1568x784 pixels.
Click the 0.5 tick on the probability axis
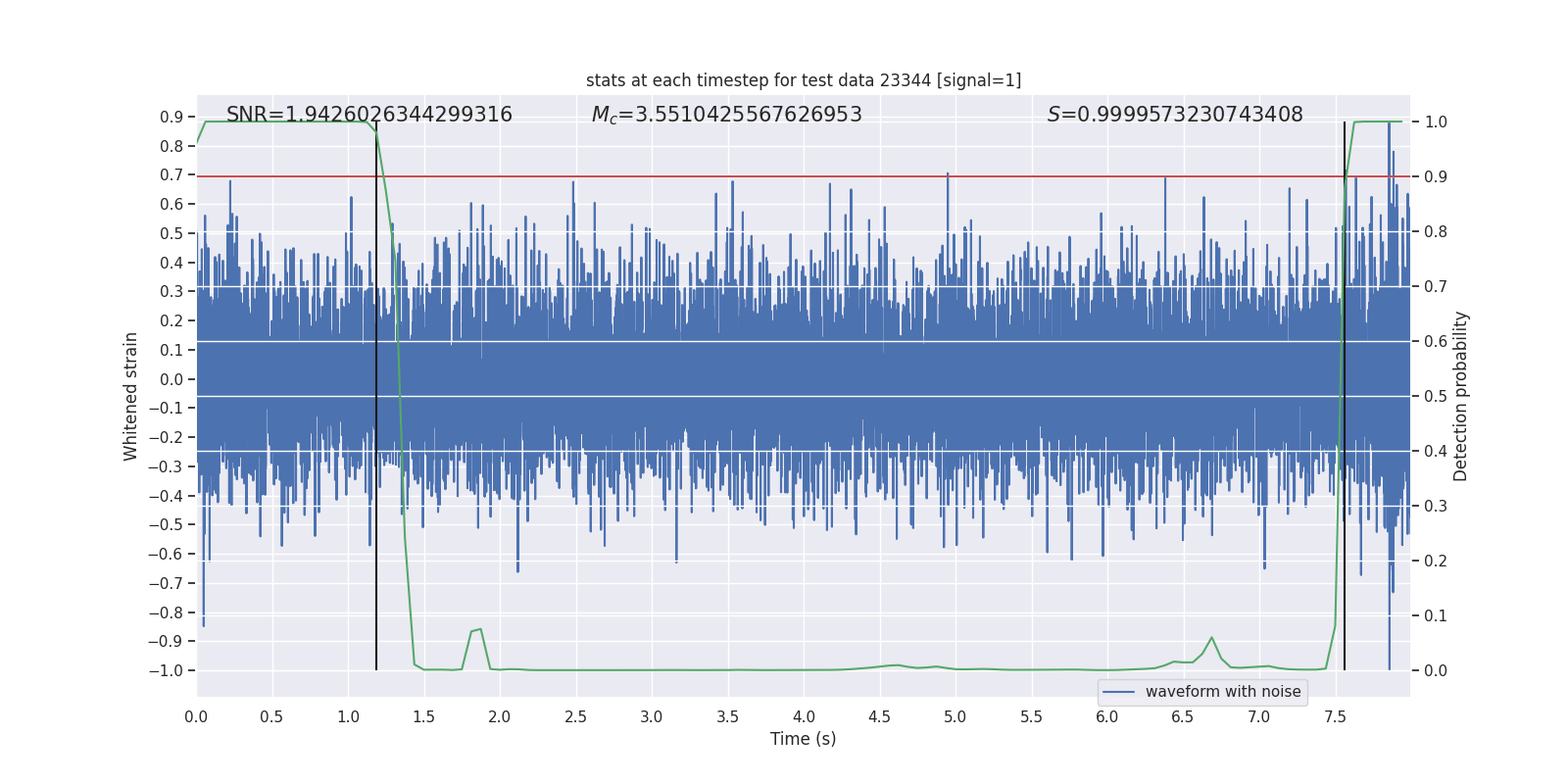click(1436, 396)
